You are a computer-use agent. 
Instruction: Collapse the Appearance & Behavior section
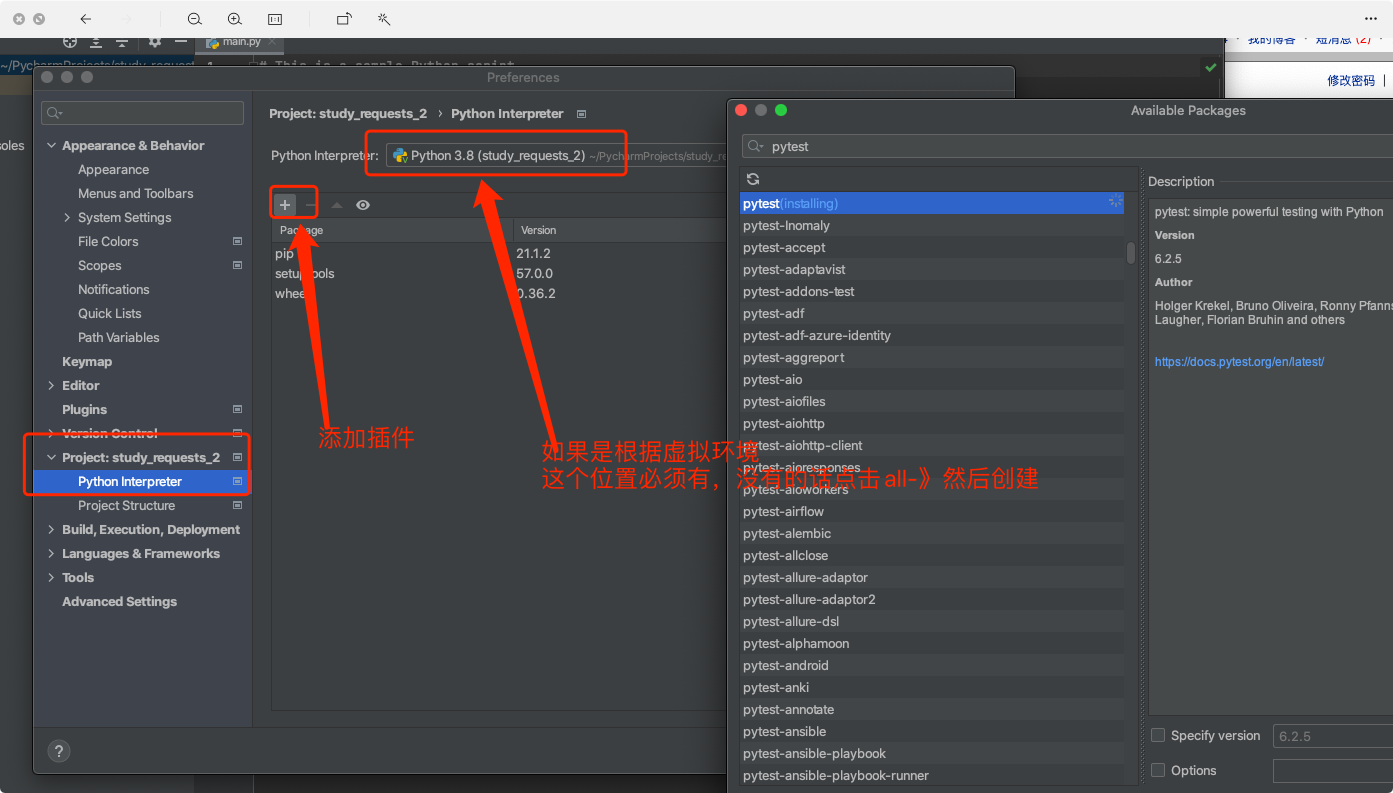(x=52, y=145)
